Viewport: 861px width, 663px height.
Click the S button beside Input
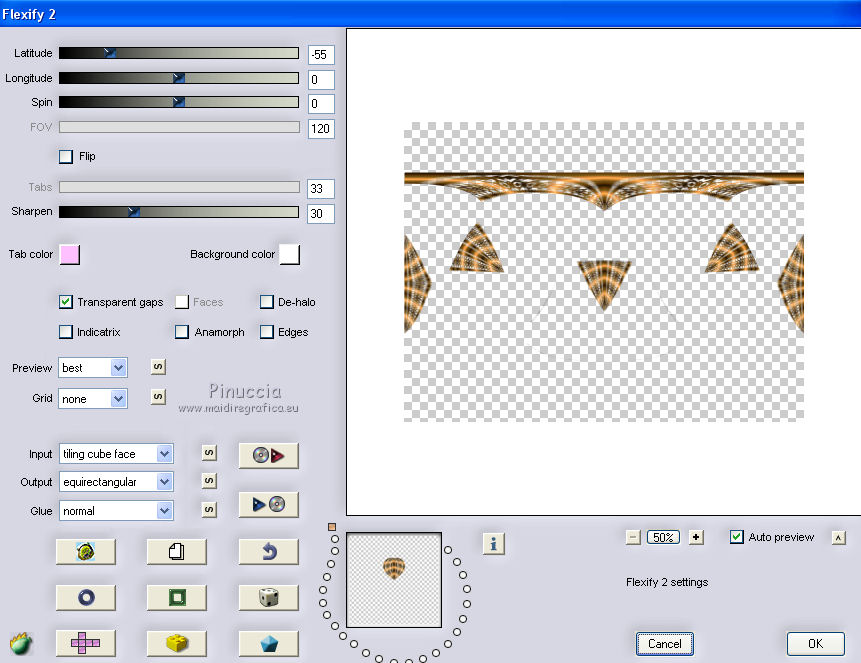pos(209,453)
